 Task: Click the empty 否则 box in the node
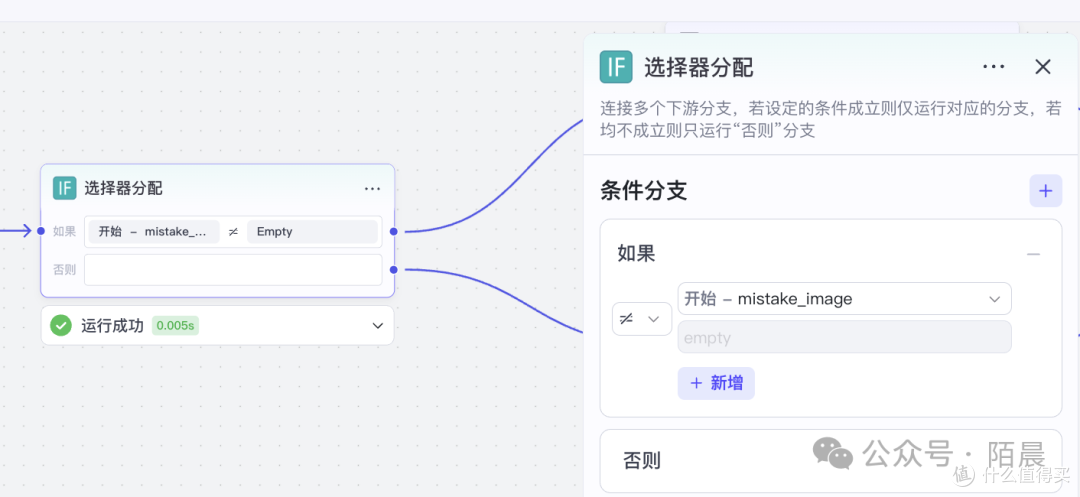pos(233,270)
